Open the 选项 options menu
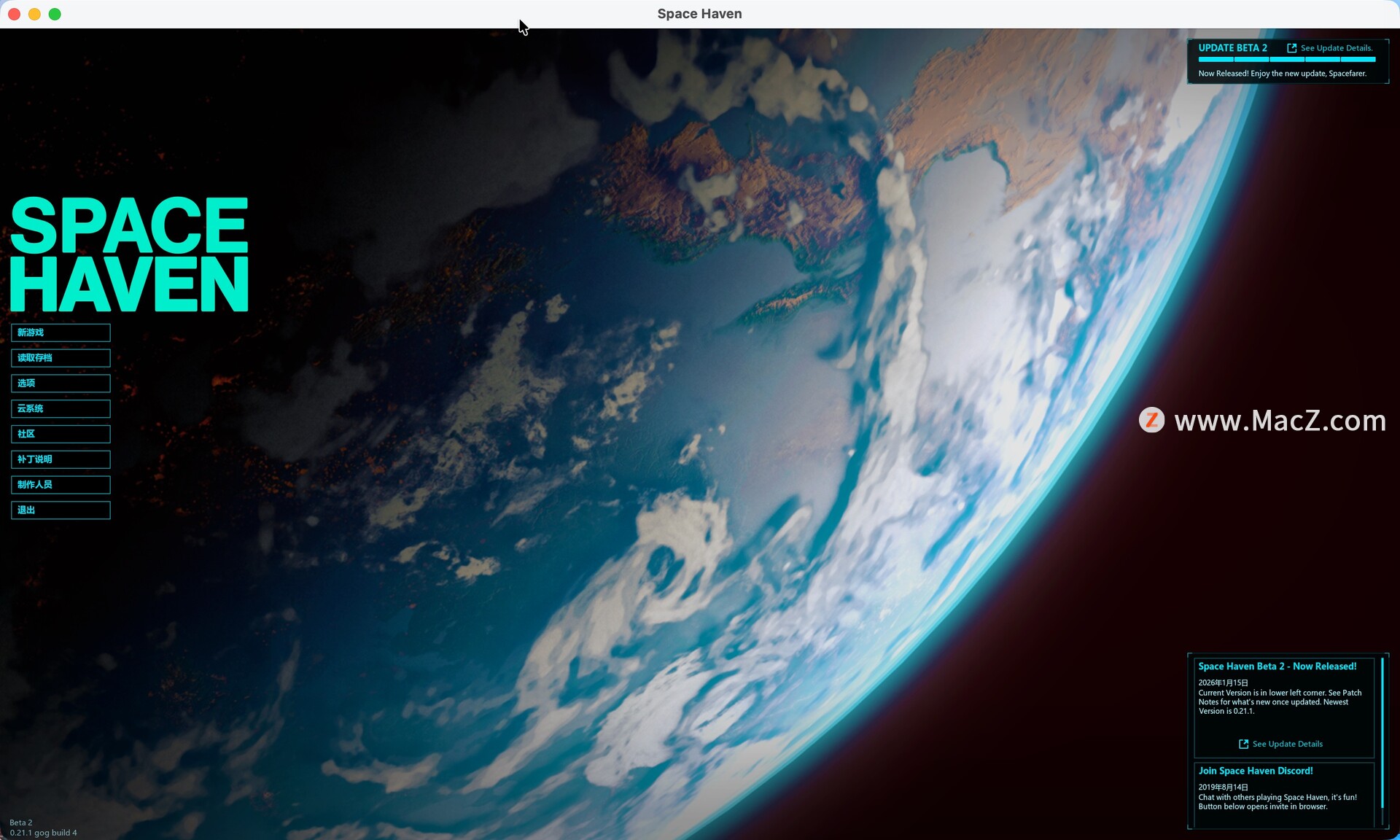This screenshot has width=1400, height=840. point(61,384)
